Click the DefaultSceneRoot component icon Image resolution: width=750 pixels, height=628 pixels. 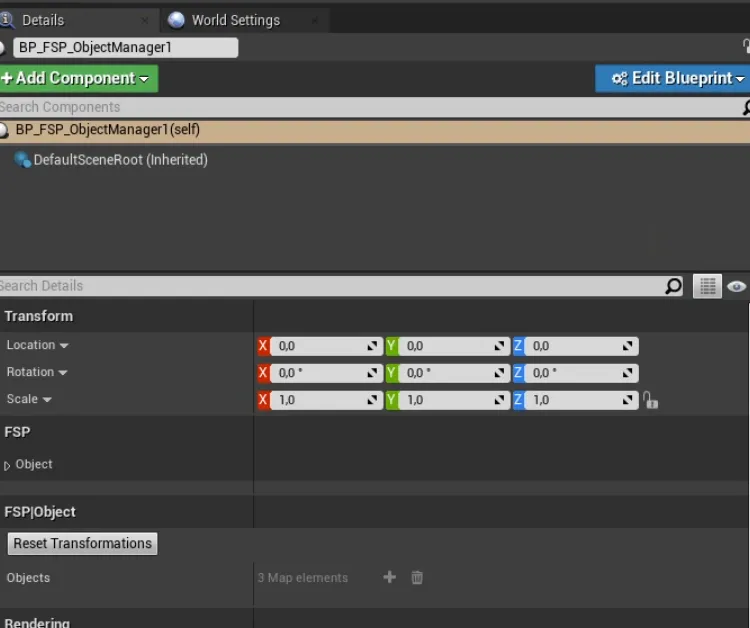click(x=22, y=160)
